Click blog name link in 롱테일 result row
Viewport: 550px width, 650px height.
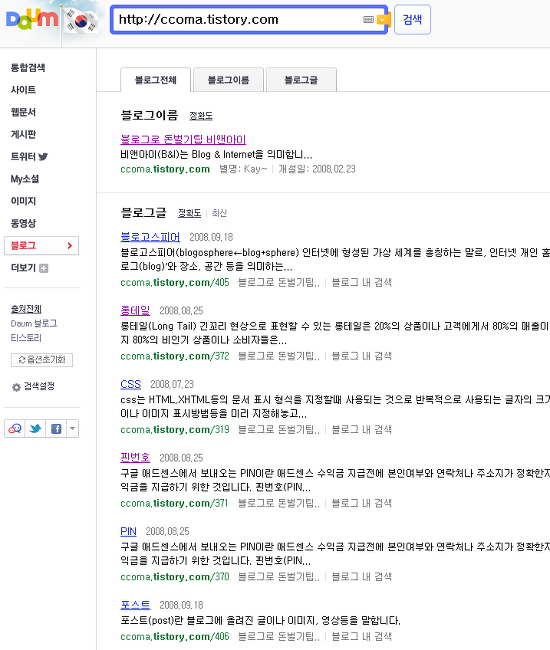[279, 356]
